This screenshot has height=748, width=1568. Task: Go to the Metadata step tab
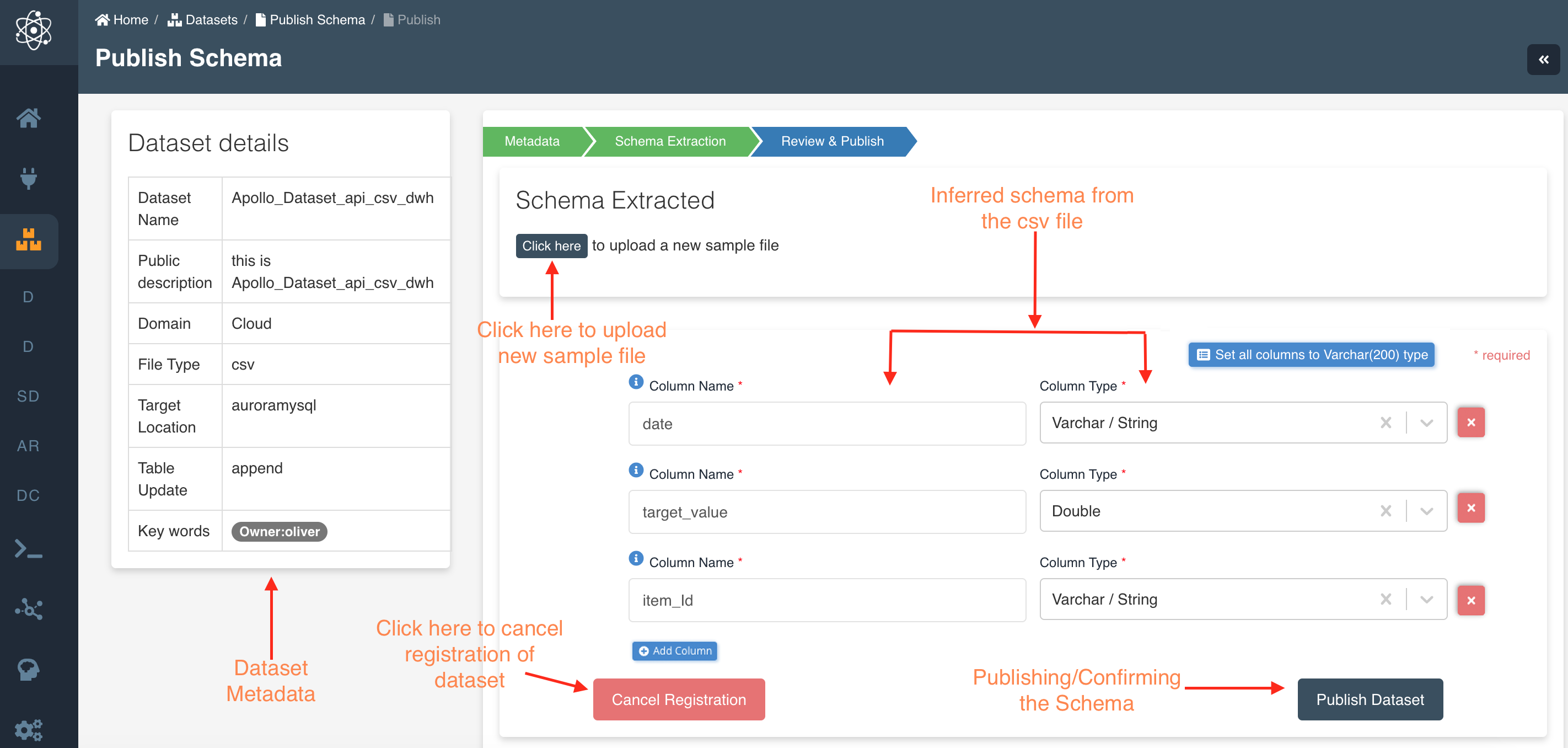(531, 141)
